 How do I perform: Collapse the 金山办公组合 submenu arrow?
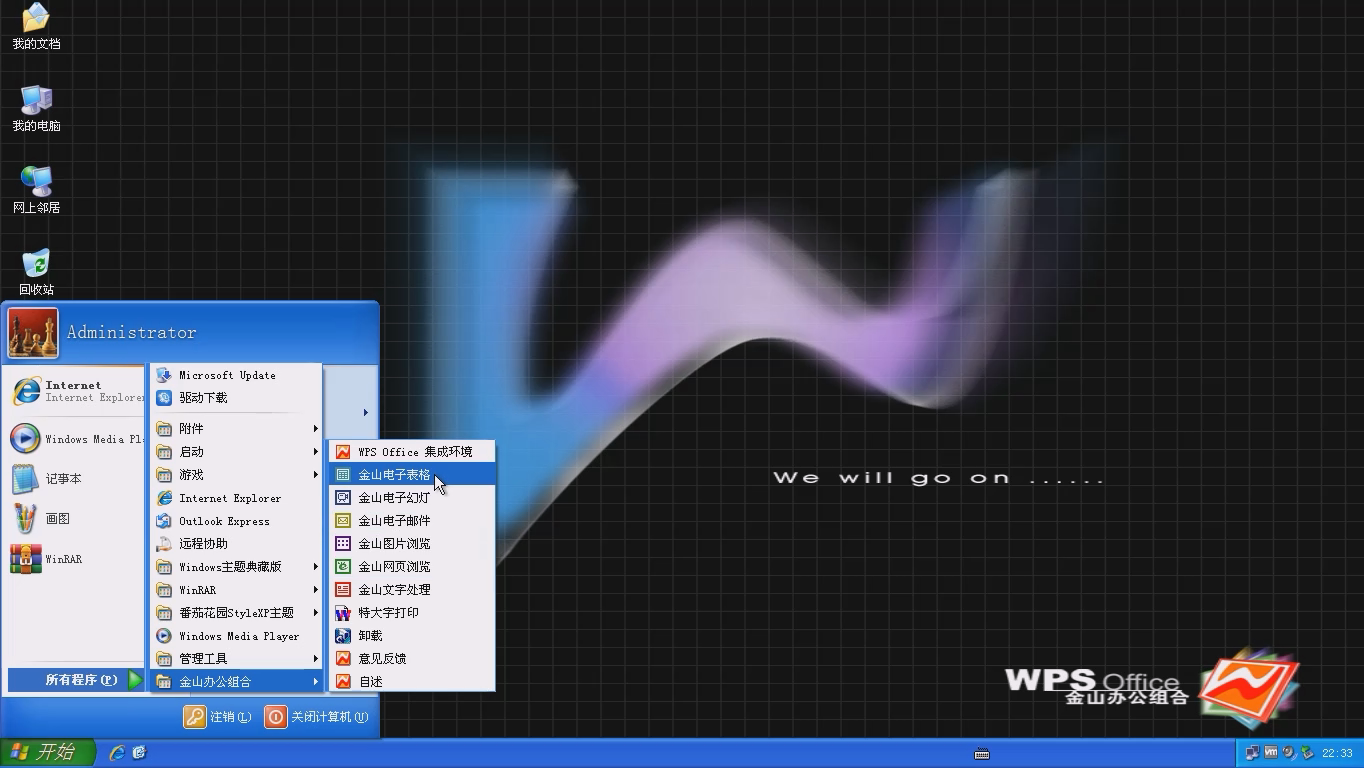tap(315, 682)
